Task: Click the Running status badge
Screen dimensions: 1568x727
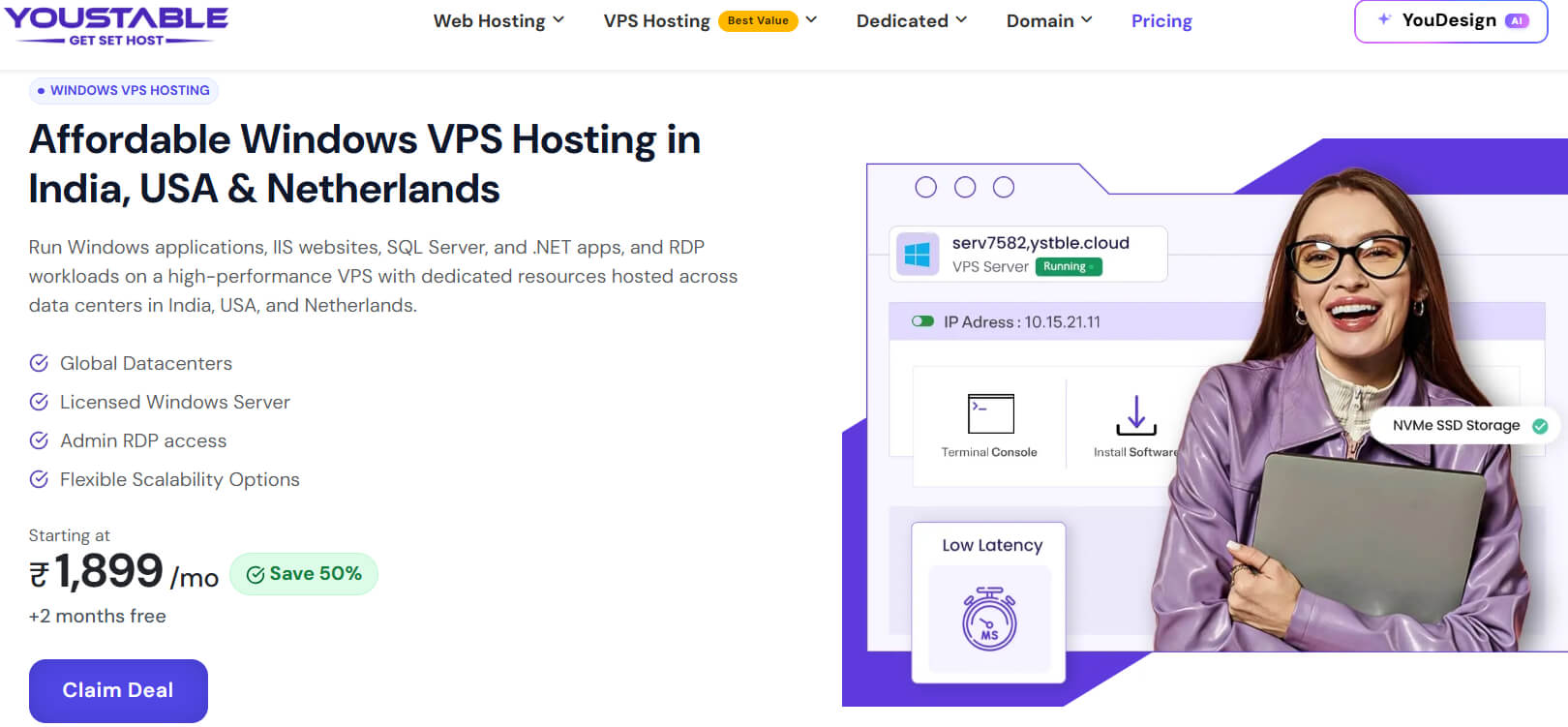Action: (x=1069, y=266)
